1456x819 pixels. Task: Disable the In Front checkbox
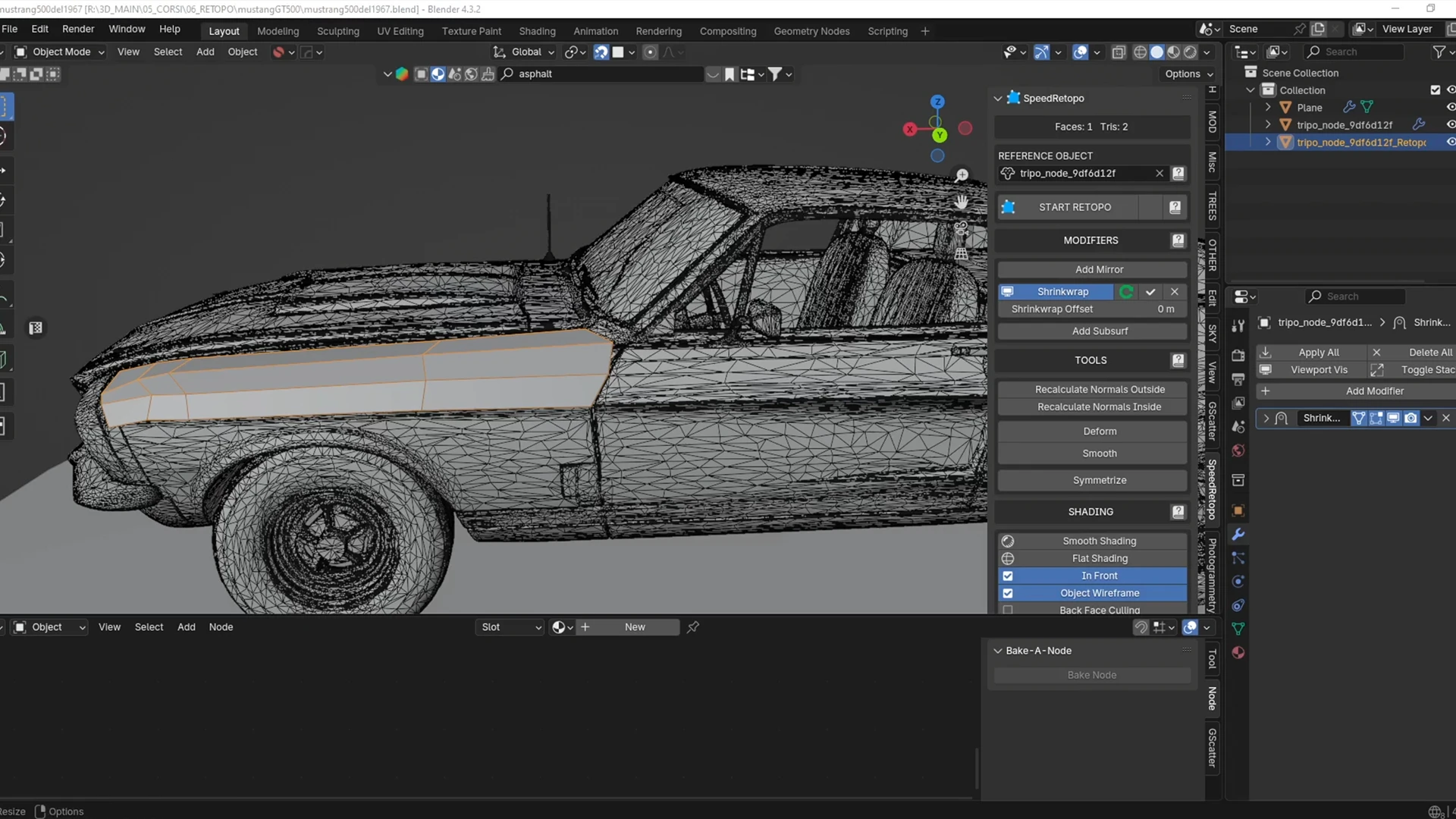(x=1008, y=576)
